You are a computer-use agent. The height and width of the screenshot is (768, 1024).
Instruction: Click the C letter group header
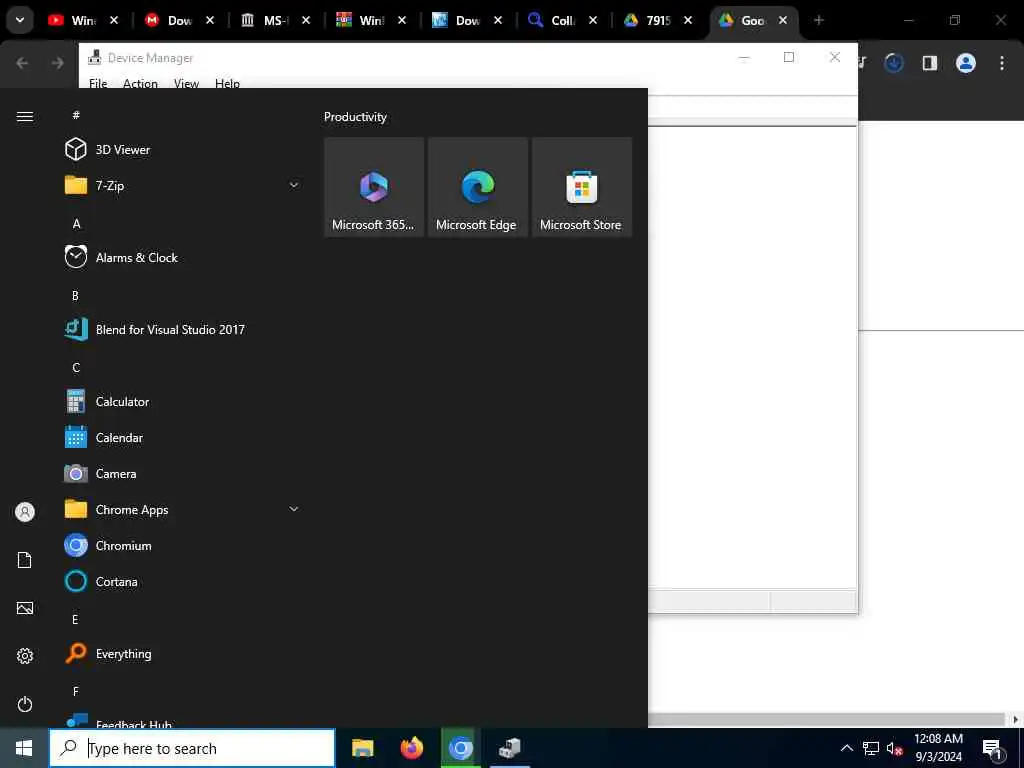tap(76, 367)
